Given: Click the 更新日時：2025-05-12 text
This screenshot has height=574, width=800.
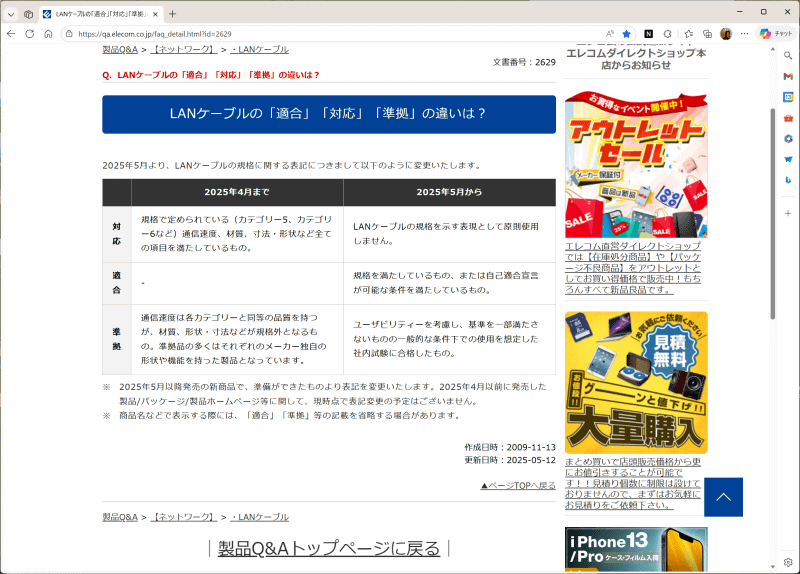Looking at the screenshot, I should point(510,460).
